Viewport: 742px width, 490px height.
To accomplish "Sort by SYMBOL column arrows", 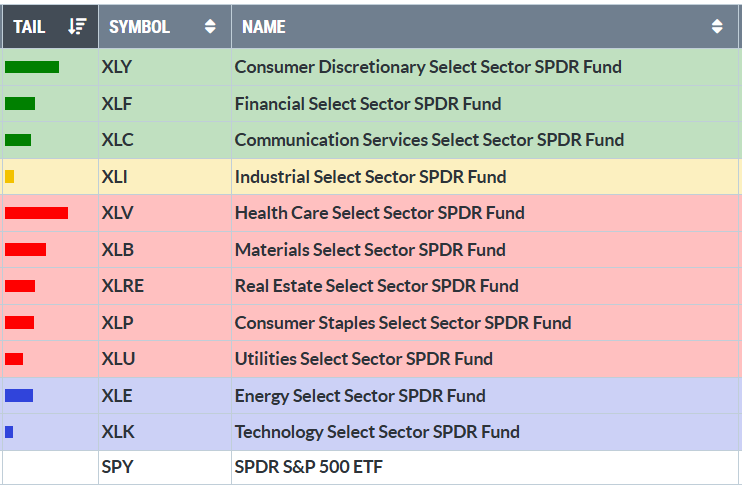I will coord(210,27).
